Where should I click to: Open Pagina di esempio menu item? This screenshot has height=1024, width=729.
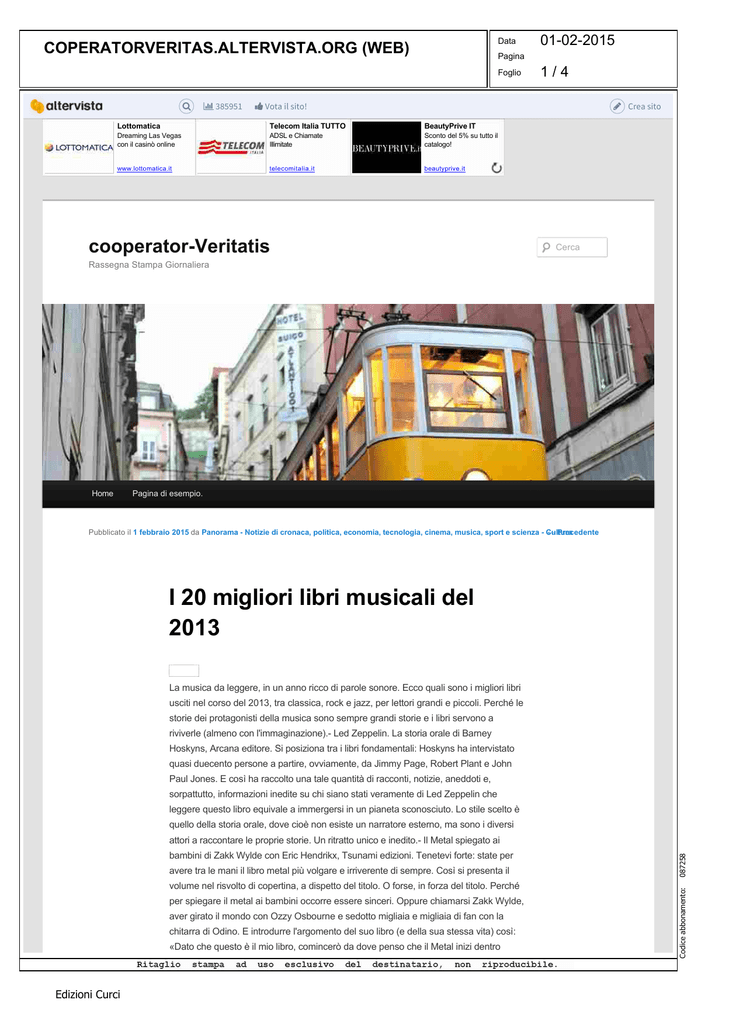pos(167,494)
